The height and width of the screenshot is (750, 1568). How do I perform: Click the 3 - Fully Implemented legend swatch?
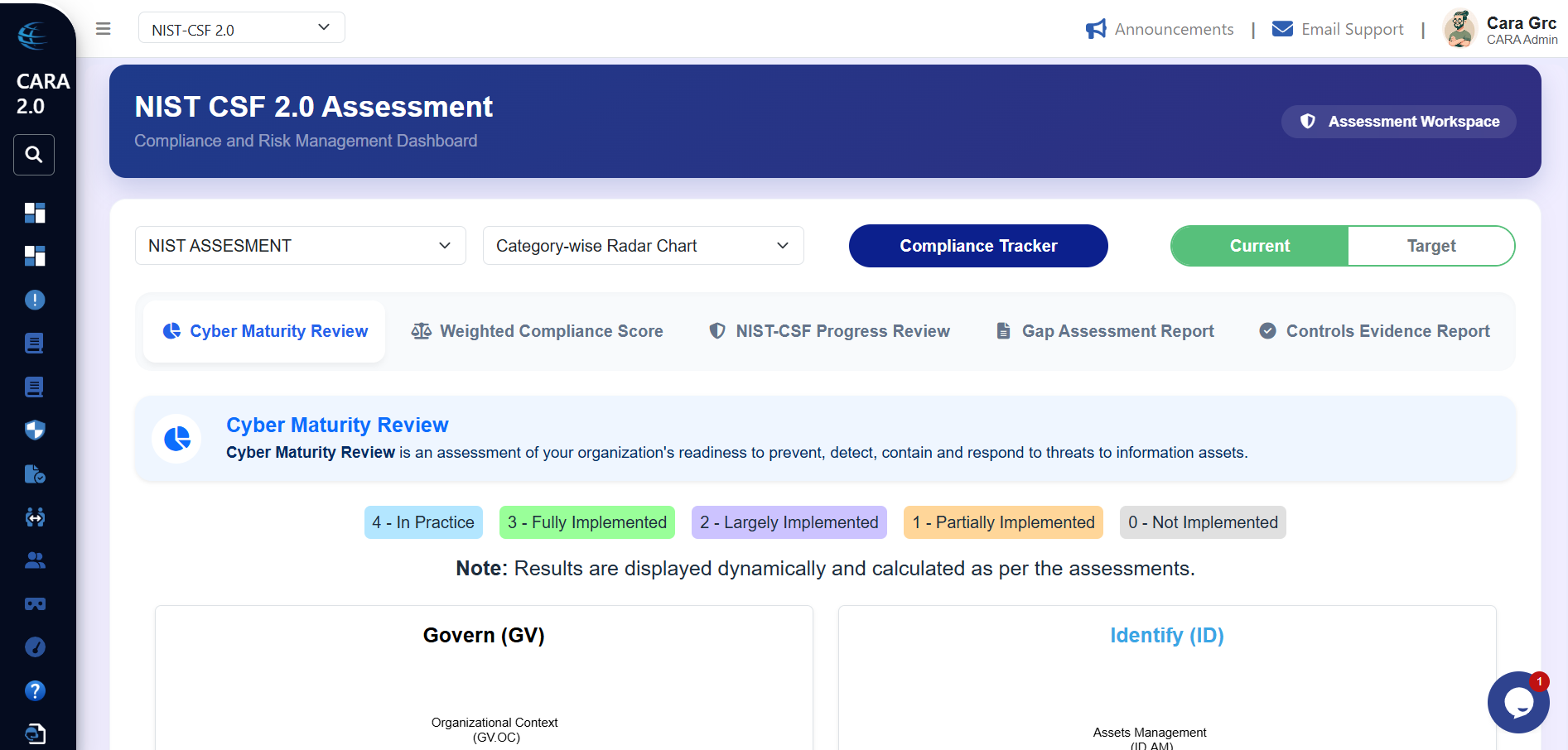[587, 522]
